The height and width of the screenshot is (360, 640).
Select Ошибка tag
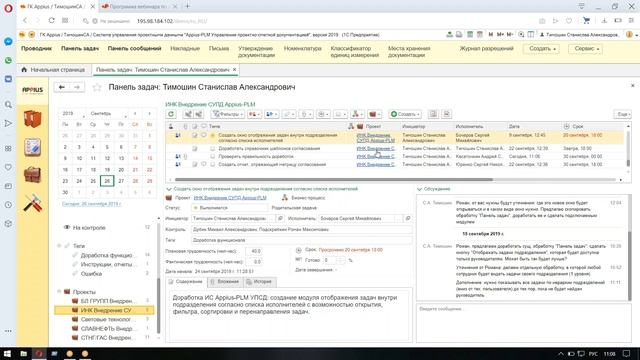tap(91, 274)
